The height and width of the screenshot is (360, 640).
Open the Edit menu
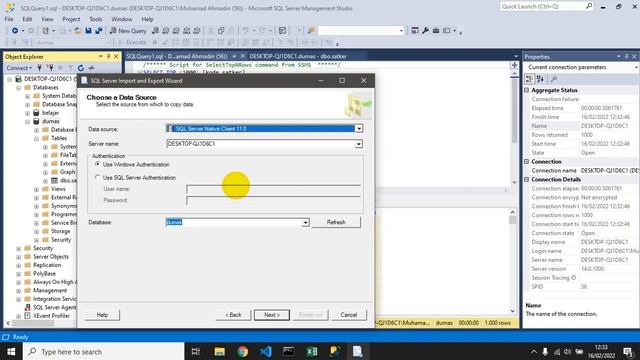click(x=27, y=19)
